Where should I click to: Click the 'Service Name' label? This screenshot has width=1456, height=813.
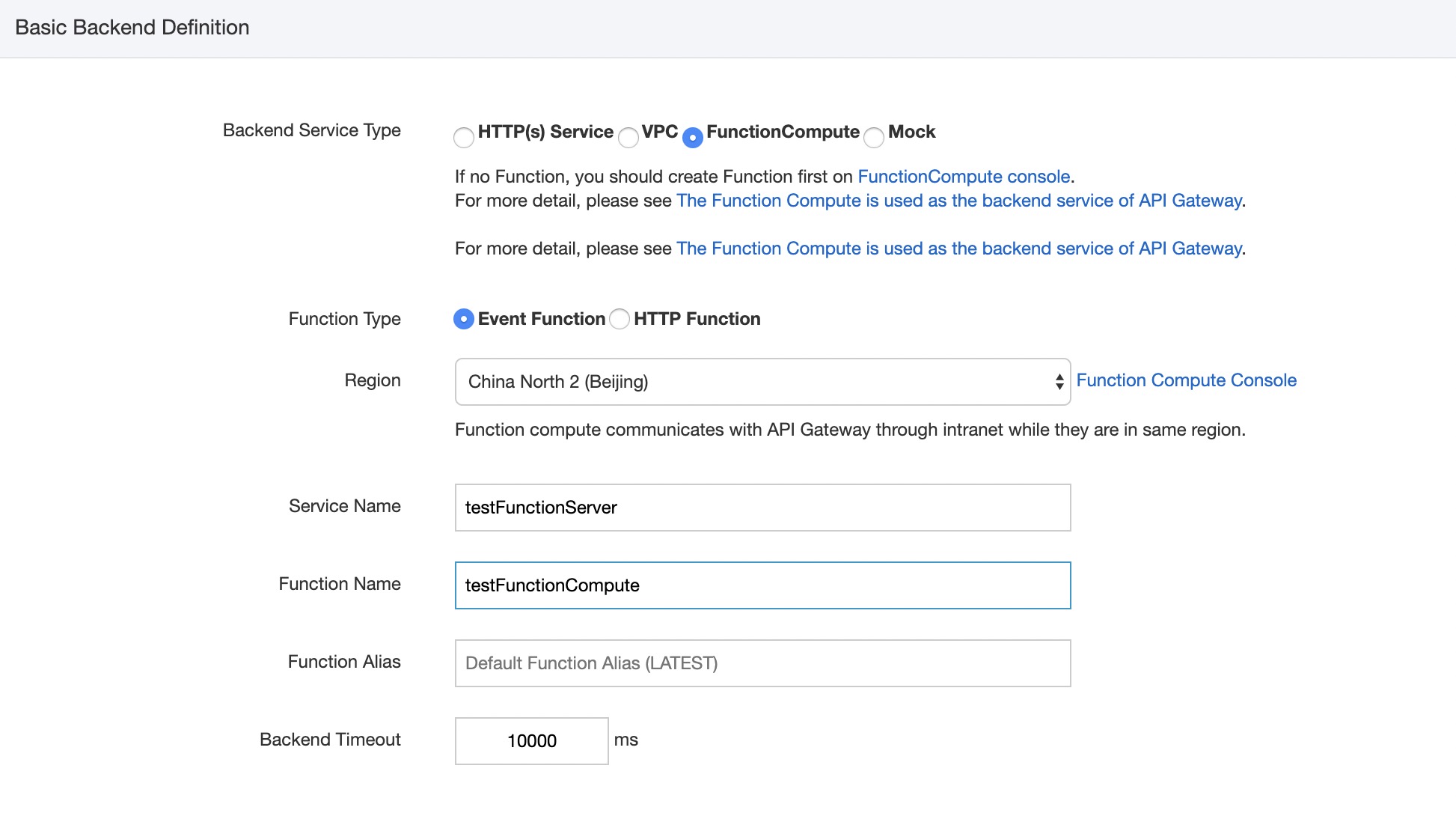[345, 506]
